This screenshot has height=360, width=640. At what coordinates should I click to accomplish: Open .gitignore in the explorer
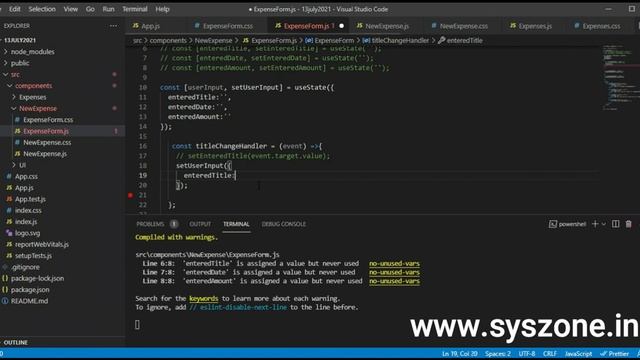coord(25,267)
